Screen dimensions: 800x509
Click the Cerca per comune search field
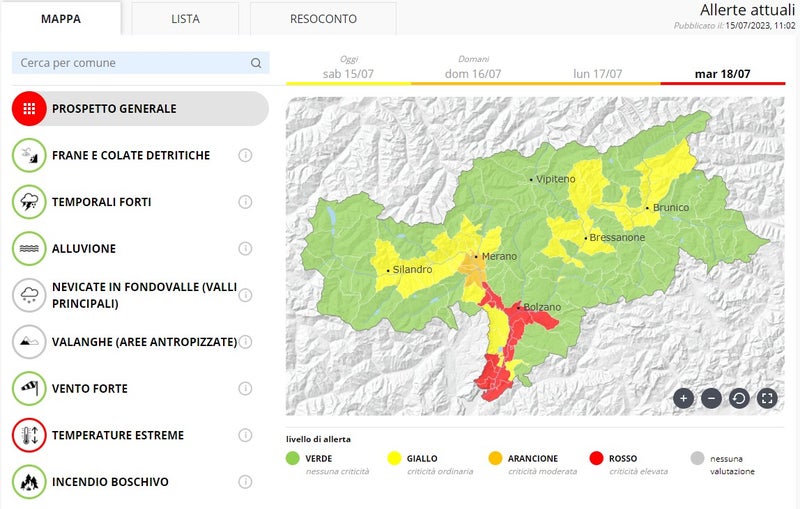130,63
